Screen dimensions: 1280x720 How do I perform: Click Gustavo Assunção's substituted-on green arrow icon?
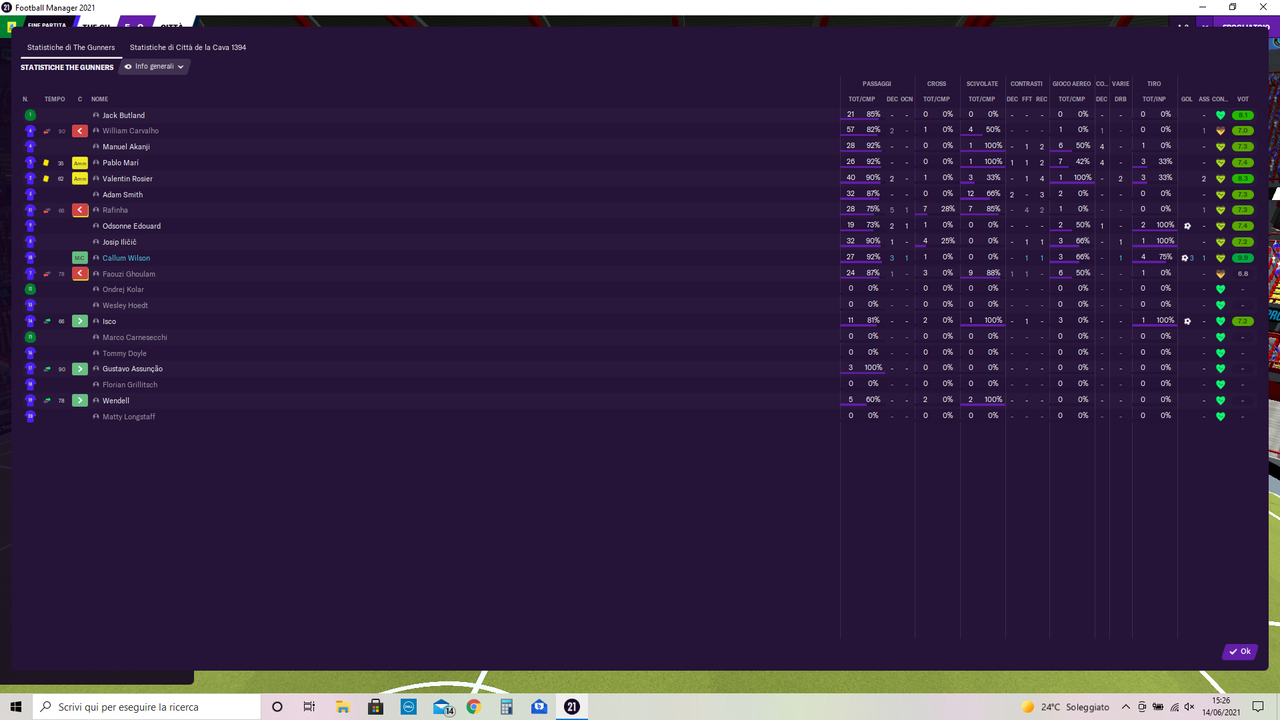pyautogui.click(x=80, y=369)
